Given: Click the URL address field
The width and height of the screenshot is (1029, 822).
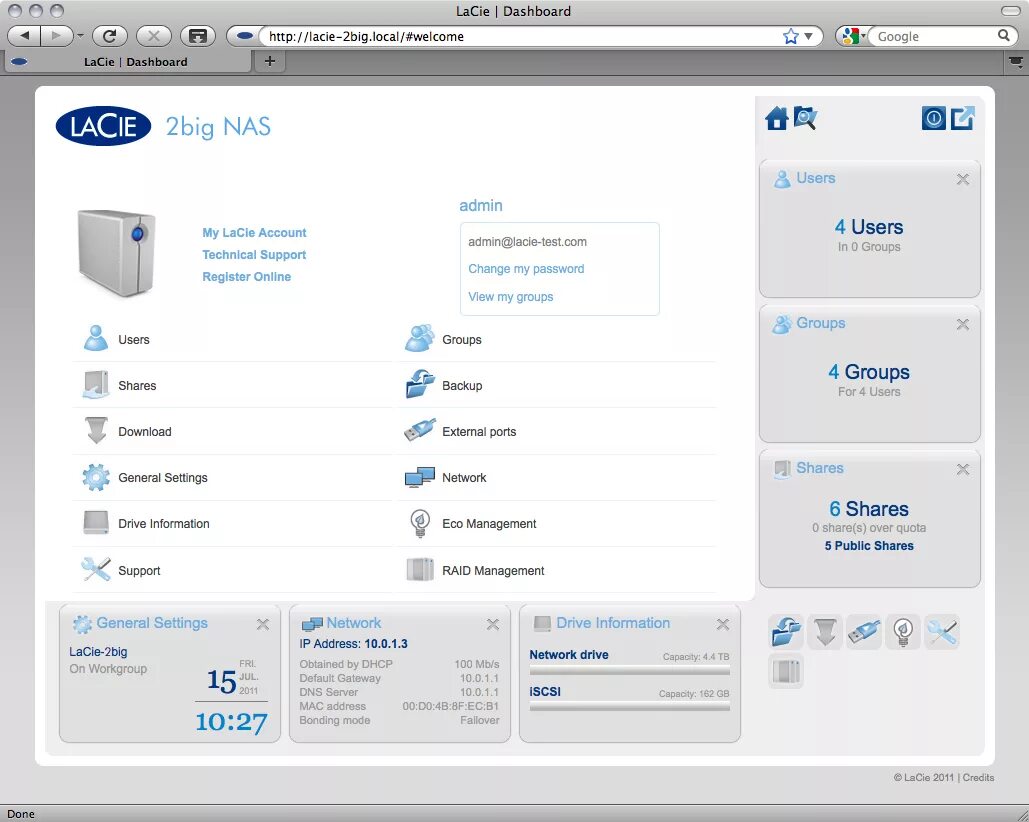Looking at the screenshot, I should 518,36.
